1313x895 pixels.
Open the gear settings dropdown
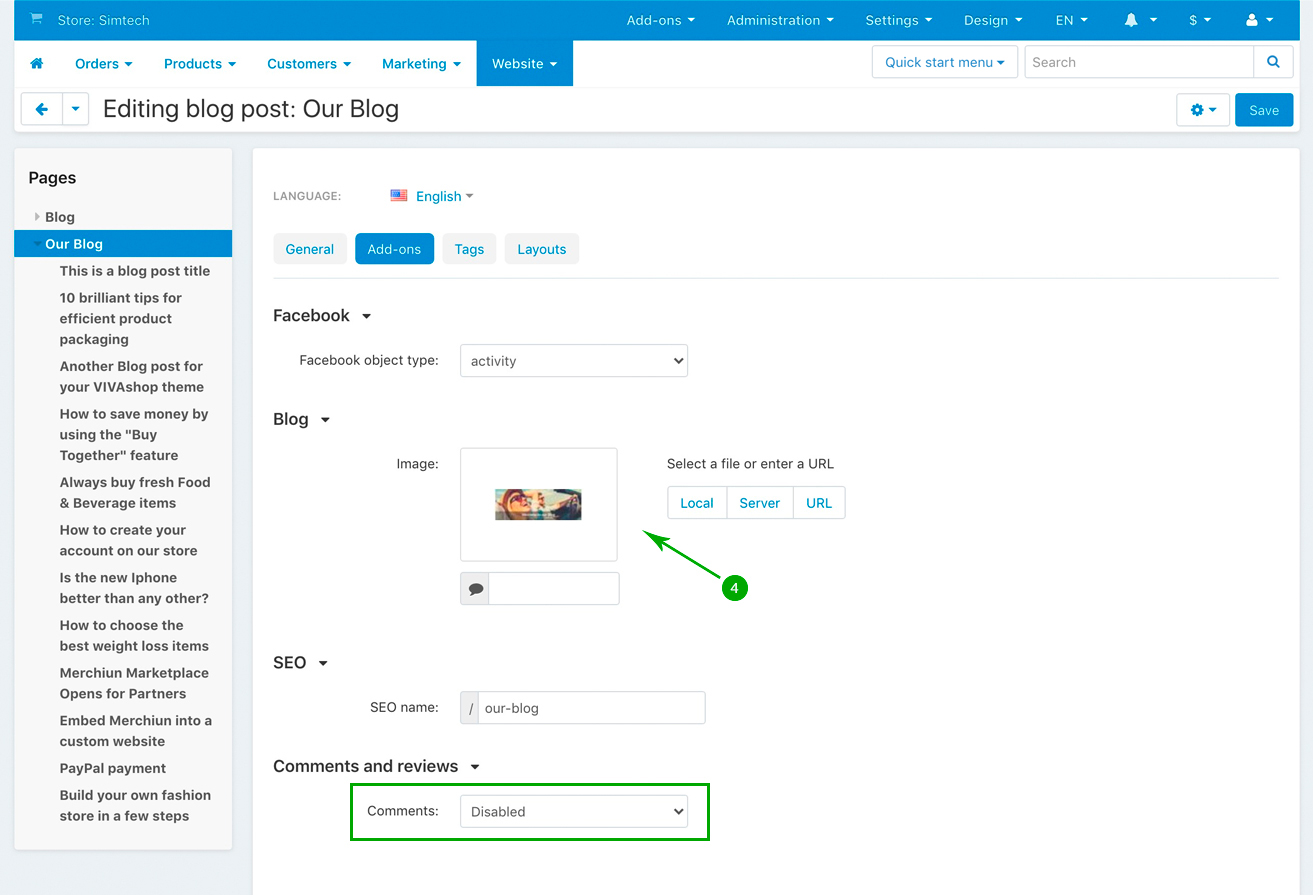tap(1202, 110)
